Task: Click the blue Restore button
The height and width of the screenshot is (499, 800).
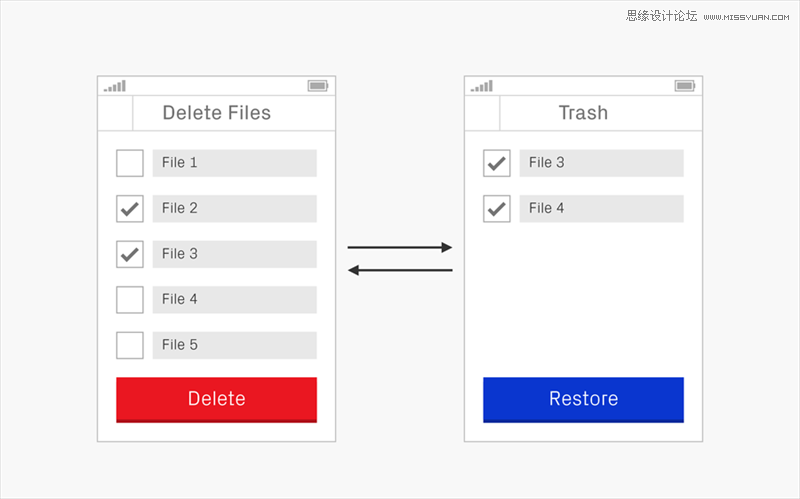Action: [583, 400]
